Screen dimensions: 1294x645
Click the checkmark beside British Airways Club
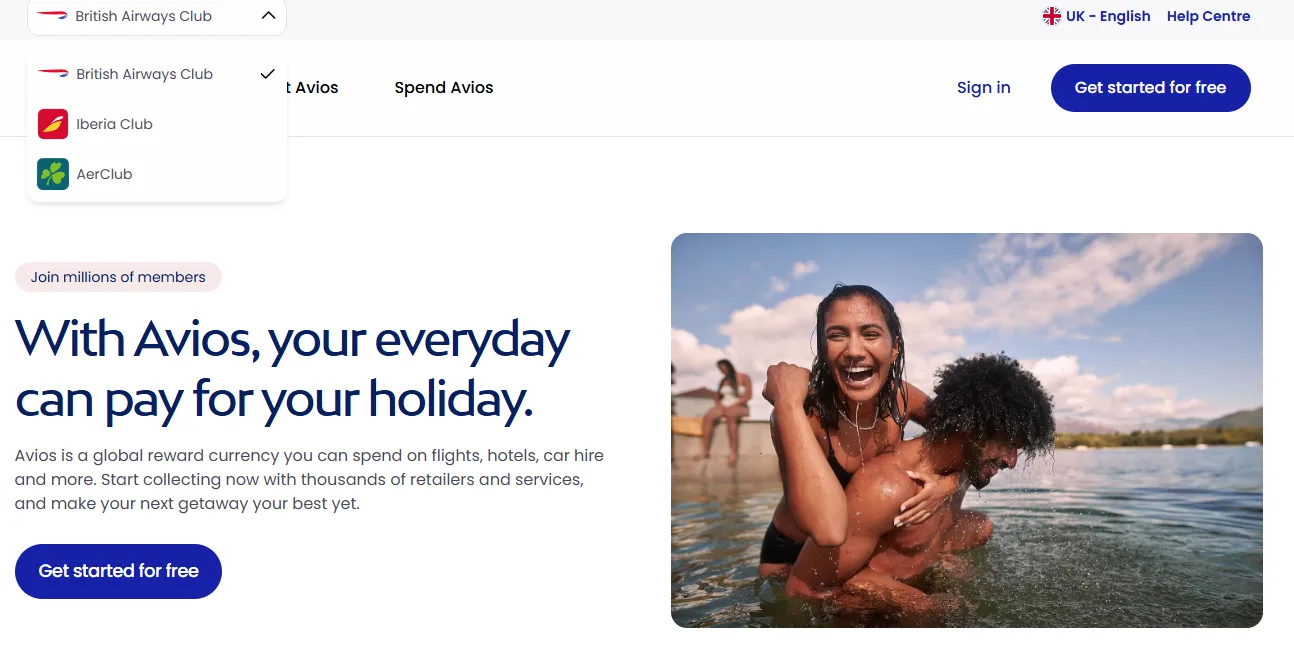click(x=267, y=74)
